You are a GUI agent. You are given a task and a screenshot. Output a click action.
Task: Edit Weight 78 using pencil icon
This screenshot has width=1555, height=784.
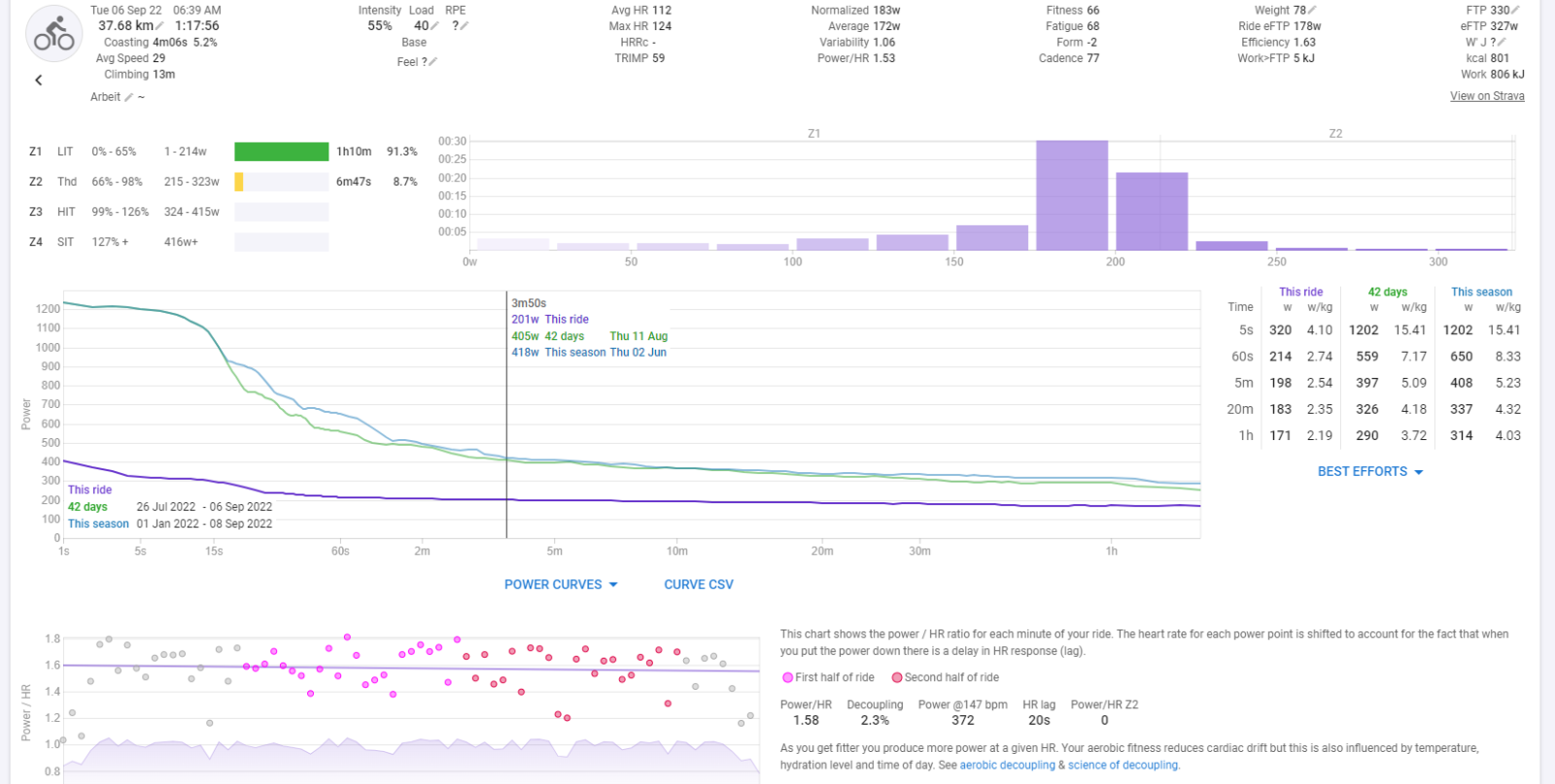click(1312, 11)
